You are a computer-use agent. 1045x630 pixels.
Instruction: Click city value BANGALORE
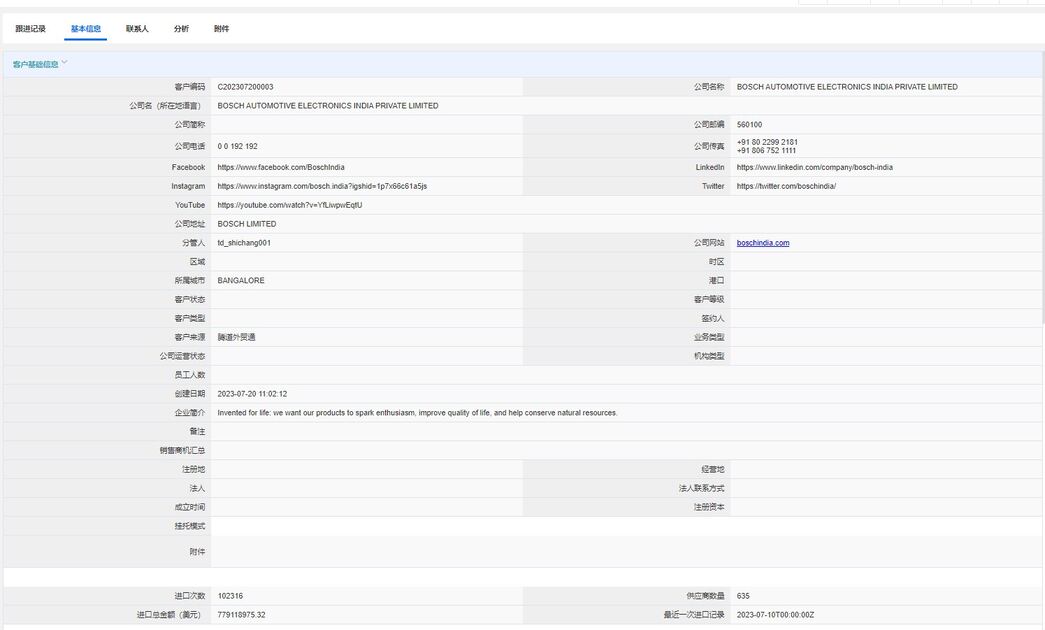(241, 281)
